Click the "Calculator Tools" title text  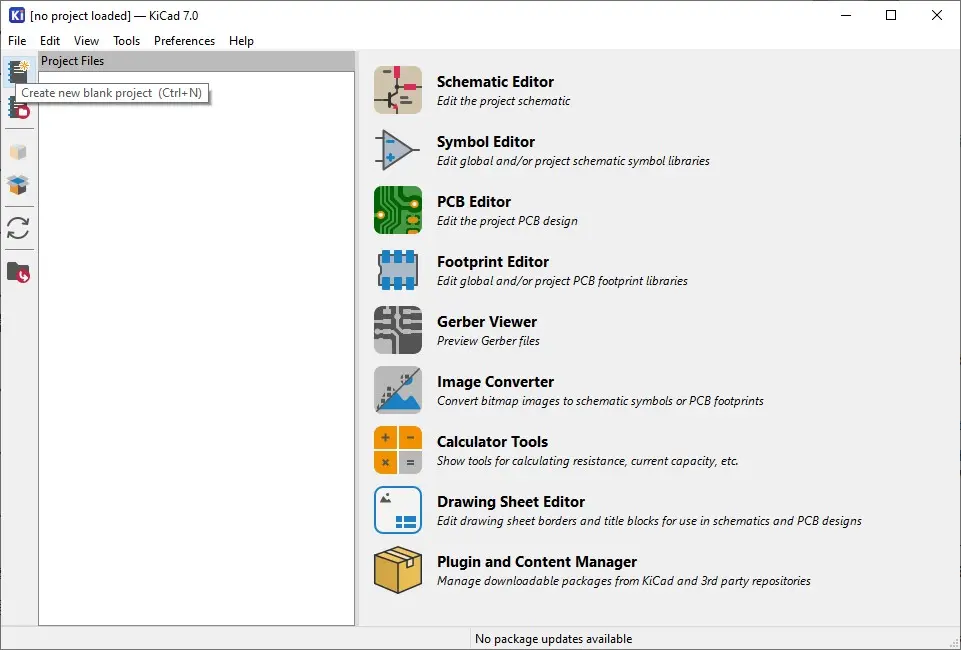(492, 442)
